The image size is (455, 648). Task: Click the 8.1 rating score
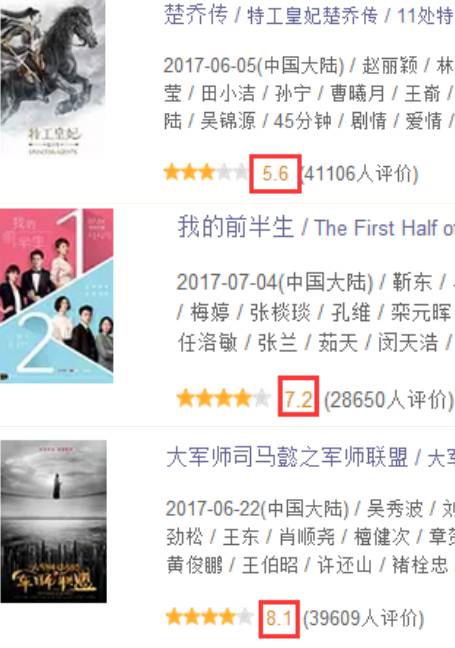point(279,618)
